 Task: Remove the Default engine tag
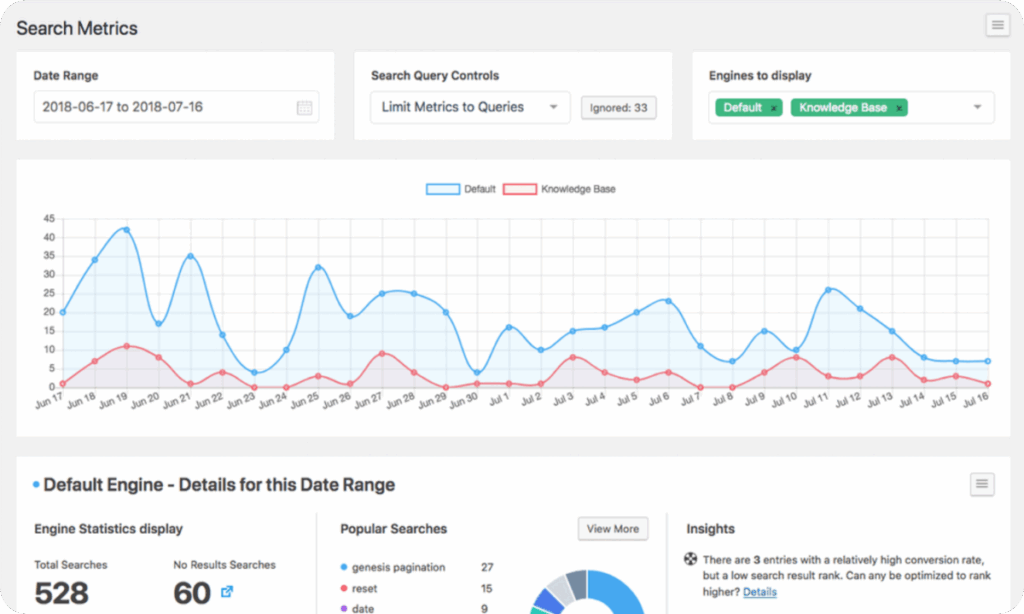[x=774, y=108]
